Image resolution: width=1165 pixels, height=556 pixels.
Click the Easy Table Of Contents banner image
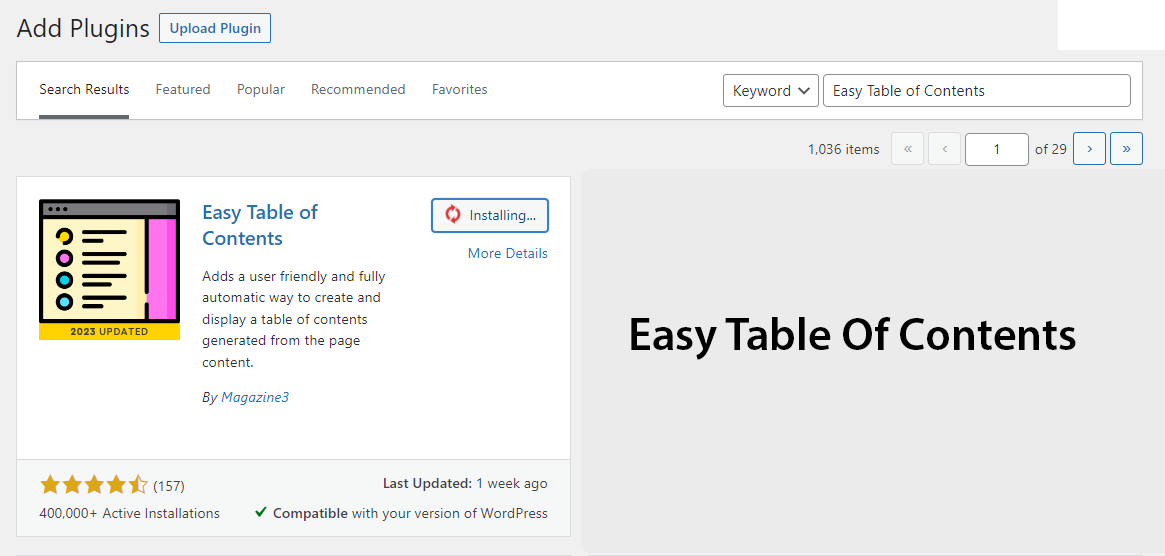point(852,335)
